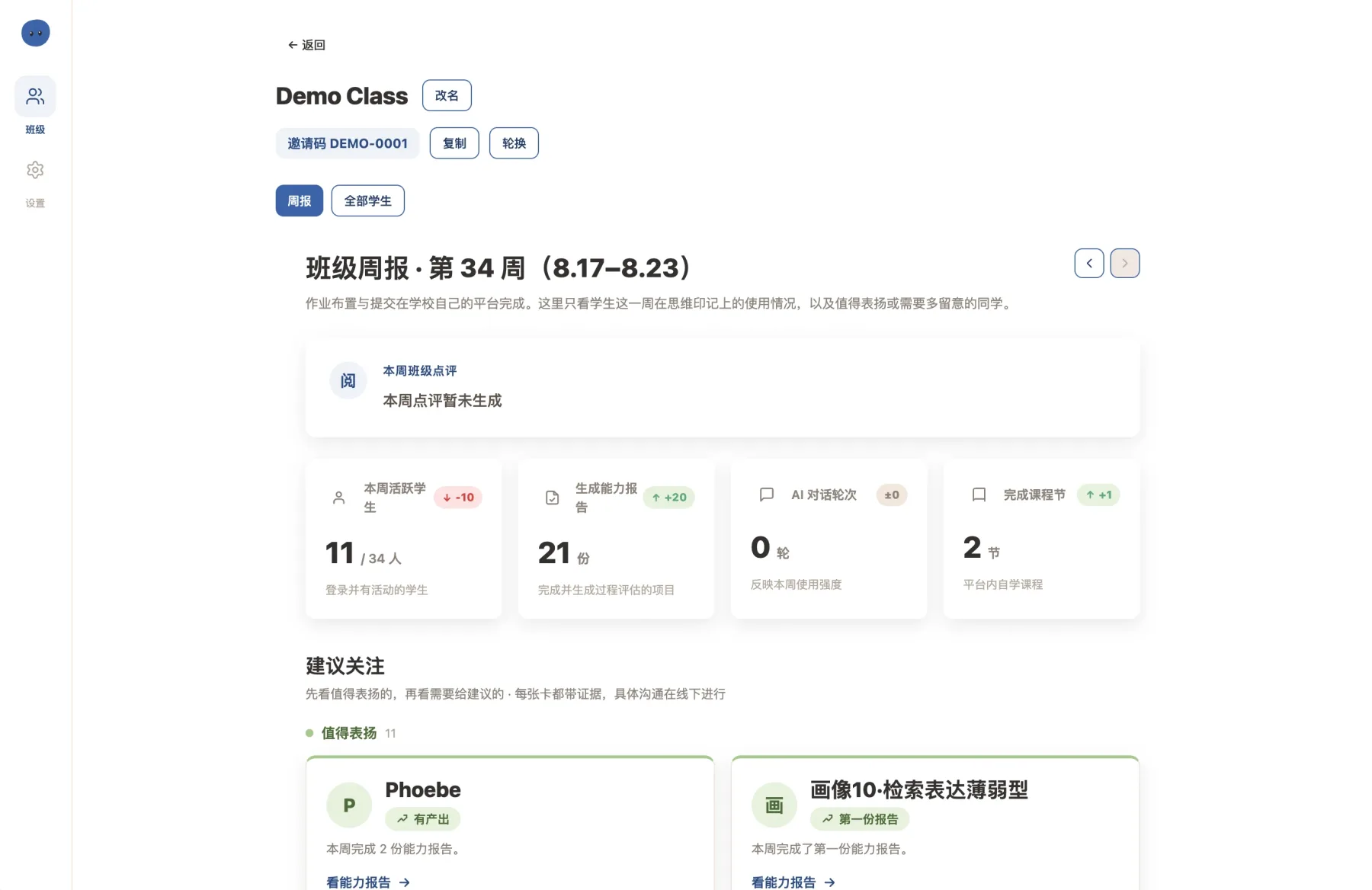Open the 设置 settings gear icon
This screenshot has width=1372, height=890.
pyautogui.click(x=35, y=170)
